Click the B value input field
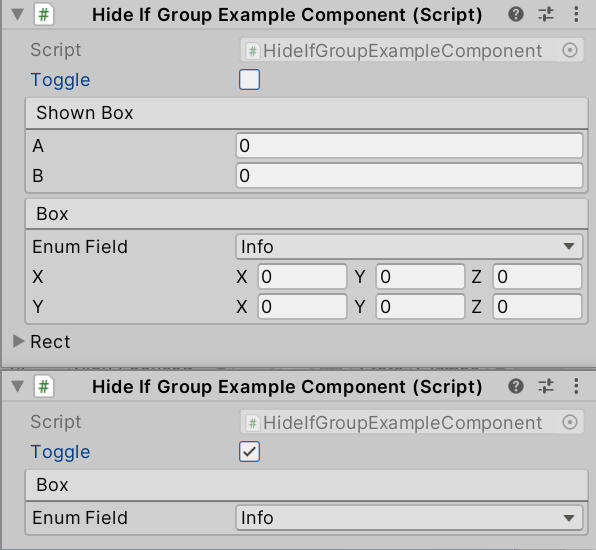The image size is (596, 550). tap(409, 176)
